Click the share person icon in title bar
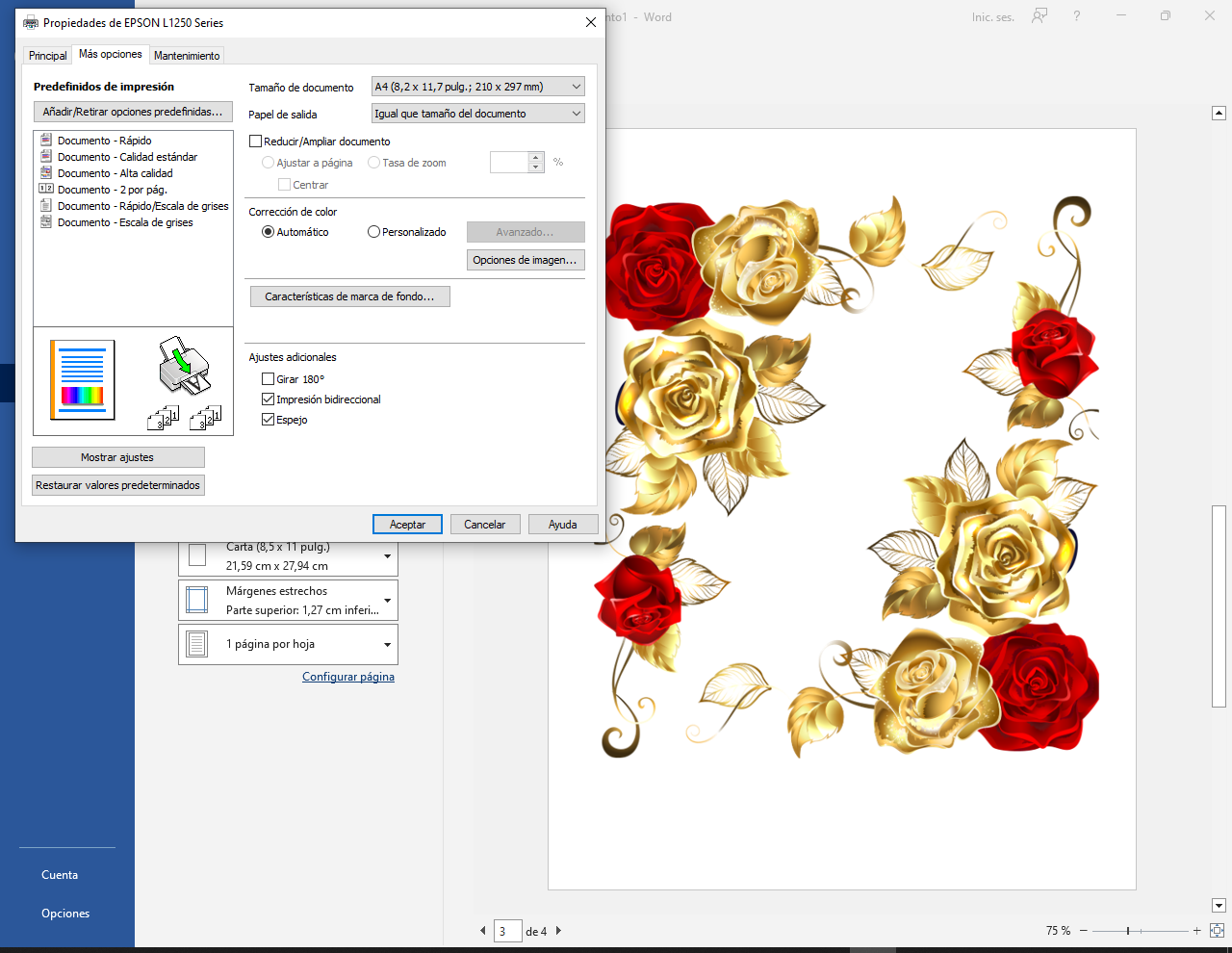The height and width of the screenshot is (953, 1232). [1039, 16]
